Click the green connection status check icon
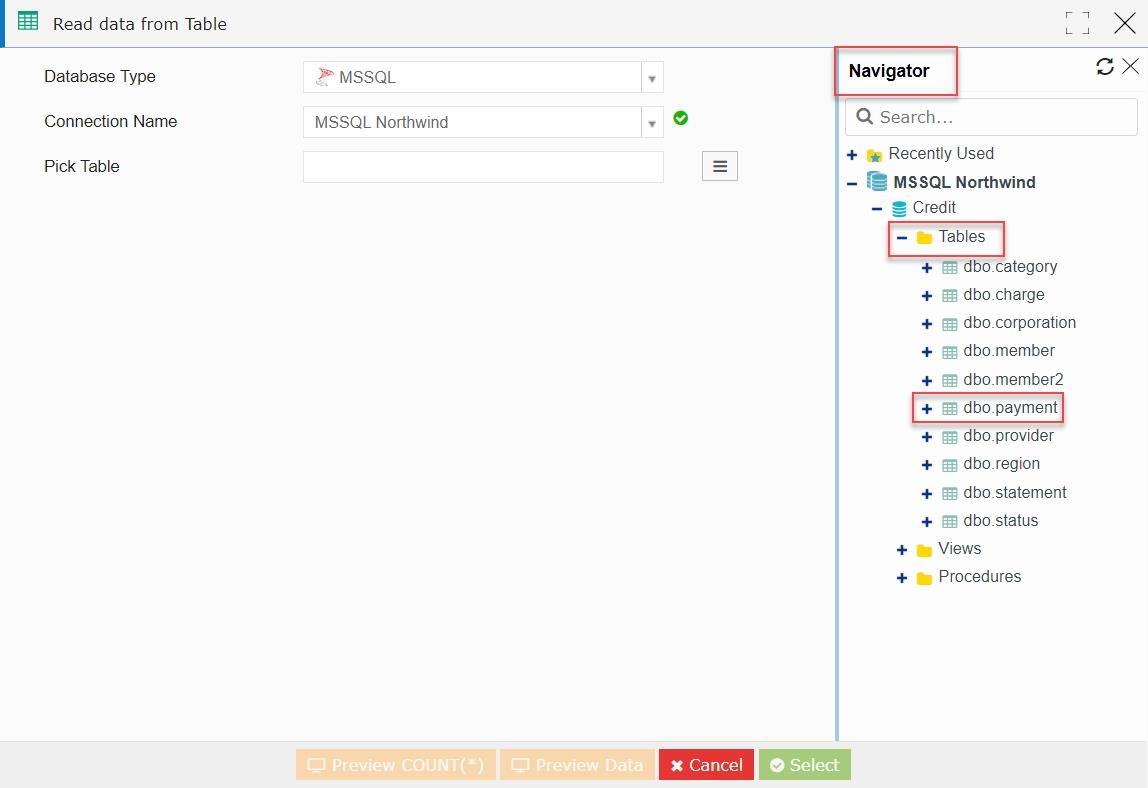 pos(680,118)
